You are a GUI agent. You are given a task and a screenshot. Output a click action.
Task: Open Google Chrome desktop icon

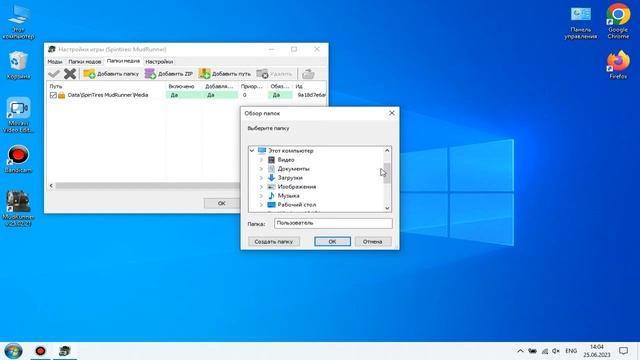point(618,21)
